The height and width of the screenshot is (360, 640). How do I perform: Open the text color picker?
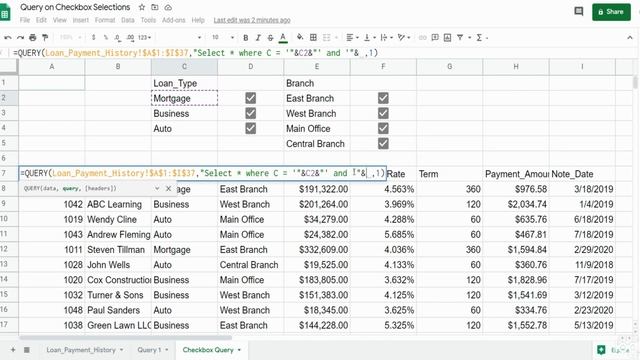coord(283,38)
